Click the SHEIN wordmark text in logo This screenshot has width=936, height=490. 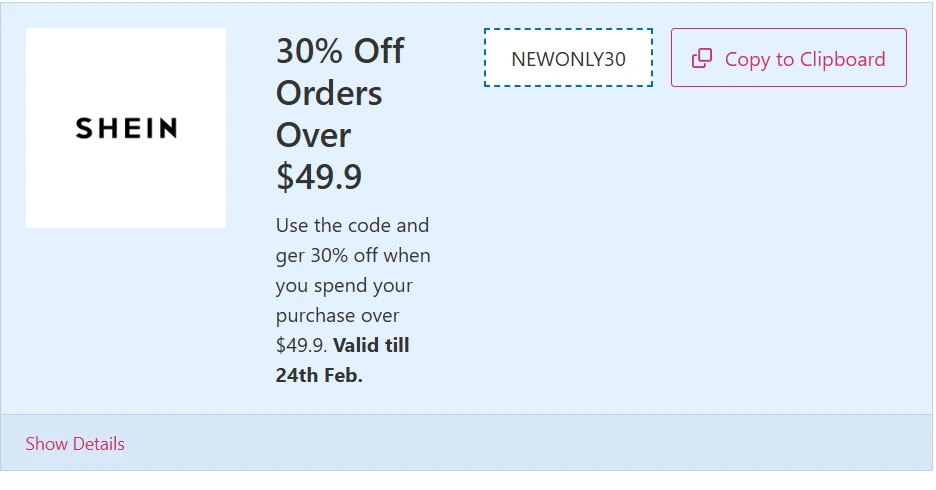(x=126, y=128)
